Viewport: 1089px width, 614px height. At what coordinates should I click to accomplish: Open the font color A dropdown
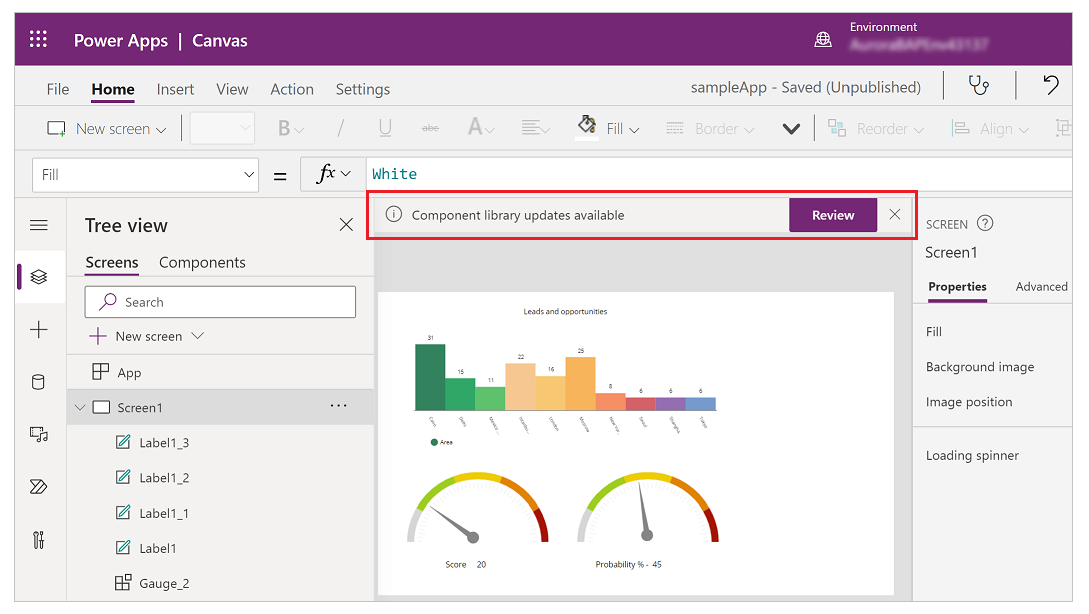coord(481,128)
